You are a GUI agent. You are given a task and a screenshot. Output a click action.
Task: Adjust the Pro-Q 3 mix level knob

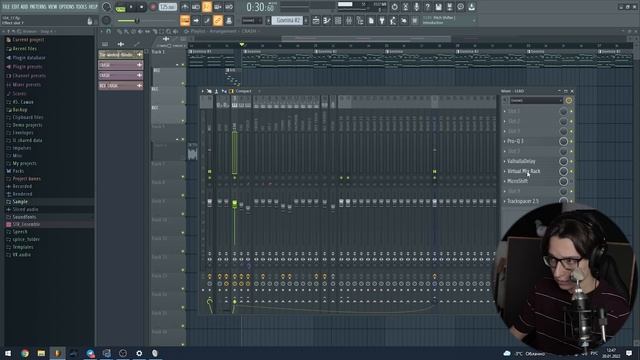563,141
